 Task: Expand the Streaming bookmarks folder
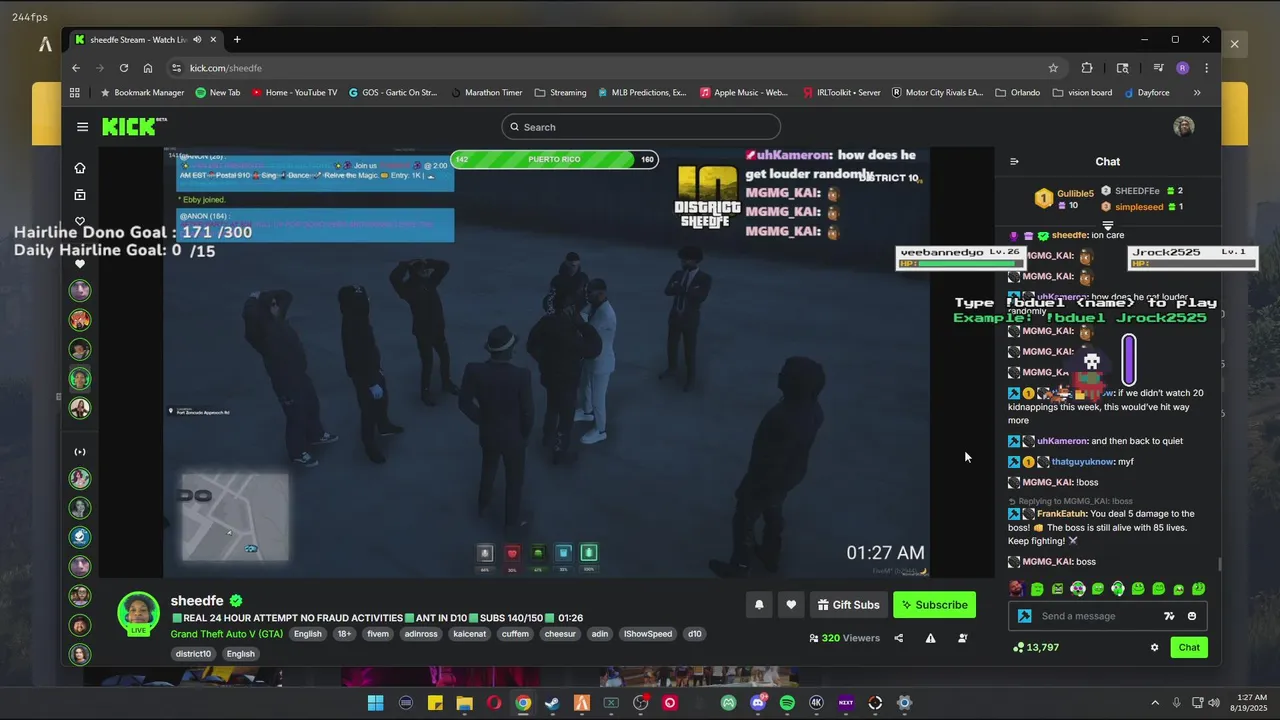tap(561, 93)
